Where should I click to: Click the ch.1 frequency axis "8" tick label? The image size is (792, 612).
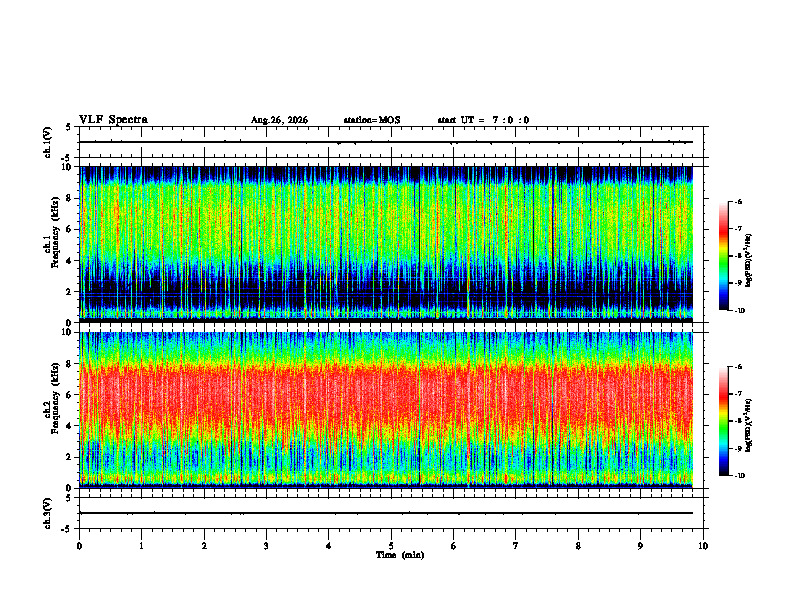69,198
